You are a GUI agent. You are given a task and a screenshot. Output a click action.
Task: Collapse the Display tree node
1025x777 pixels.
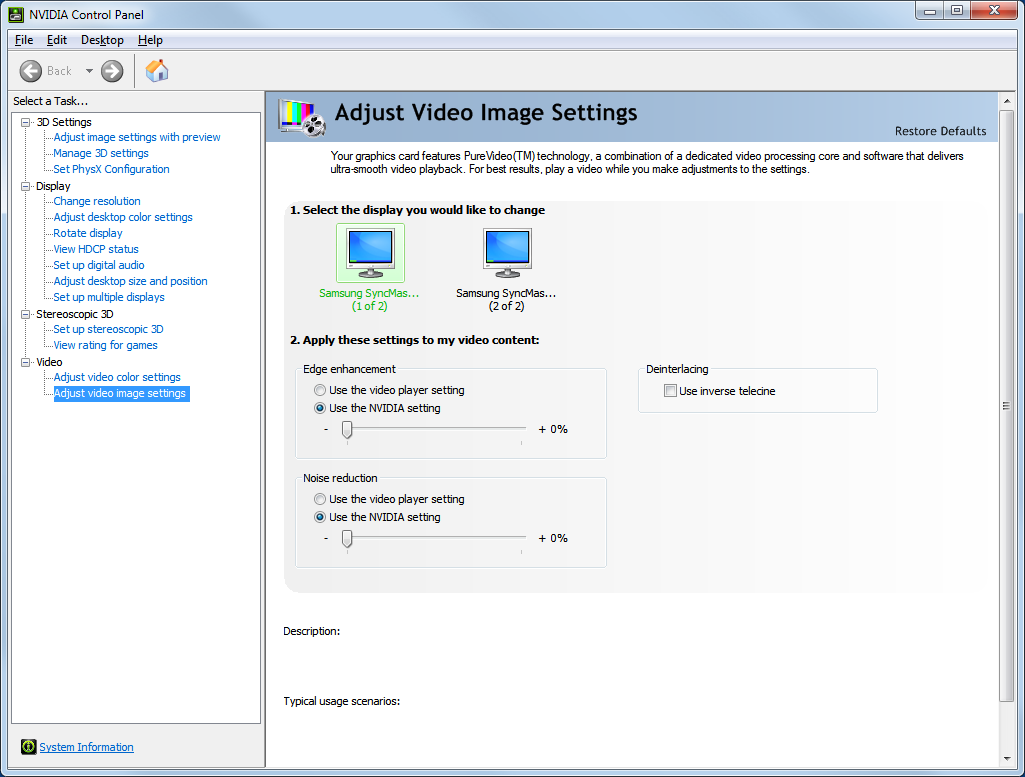coord(25,186)
